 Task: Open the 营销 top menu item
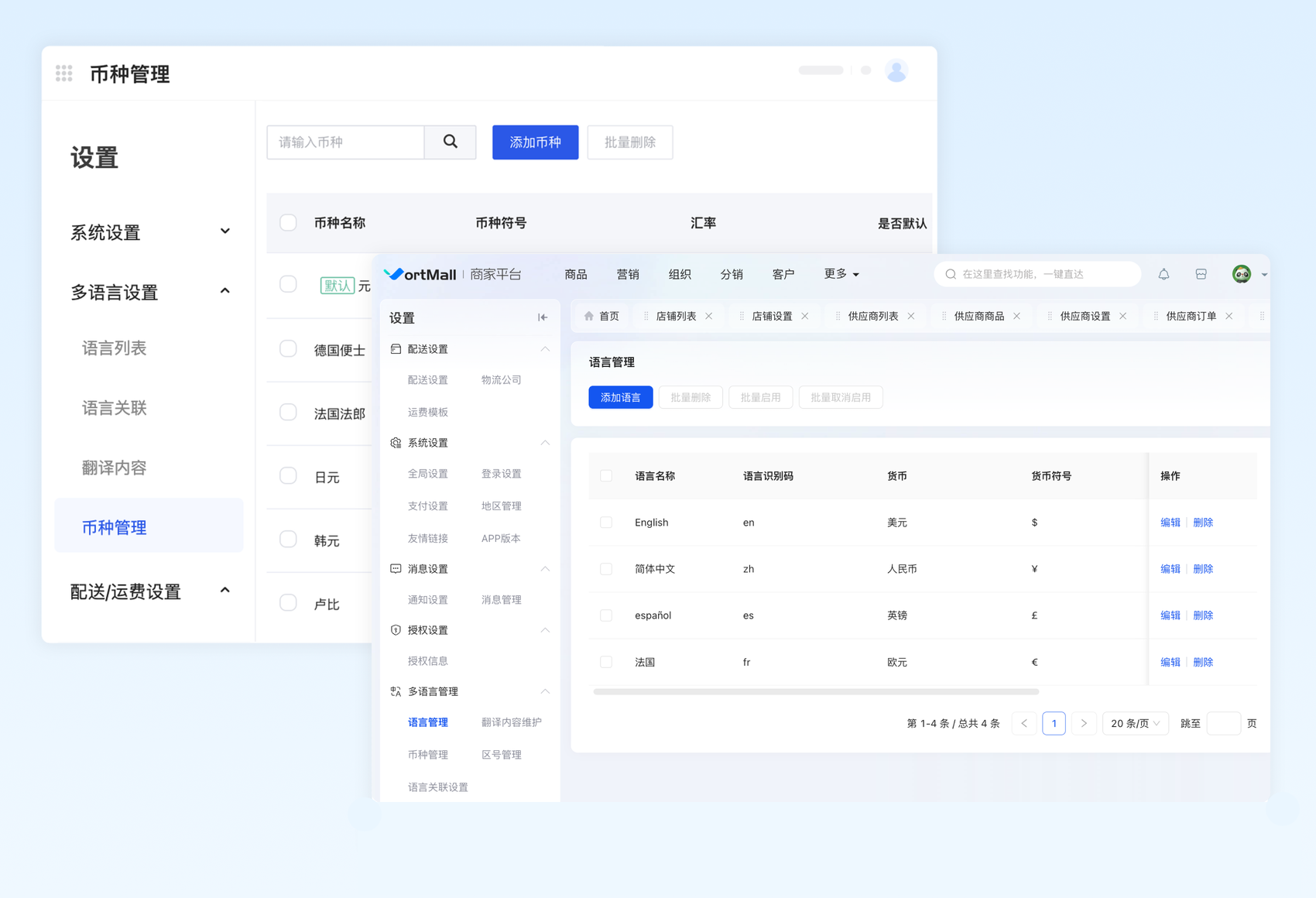point(627,274)
